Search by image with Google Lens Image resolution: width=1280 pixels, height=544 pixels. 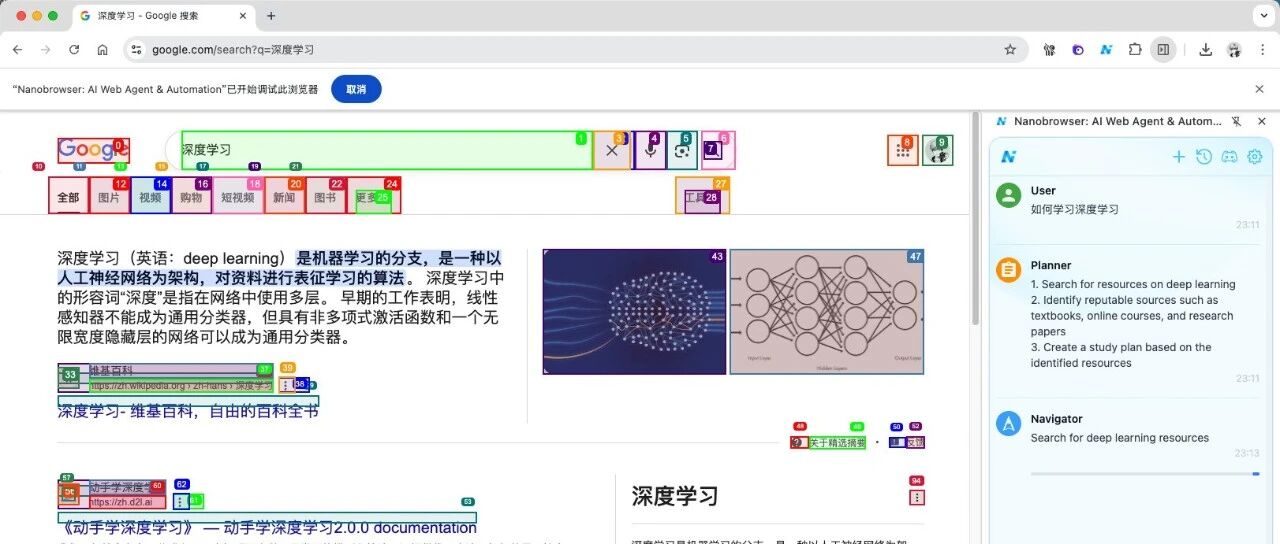(682, 150)
